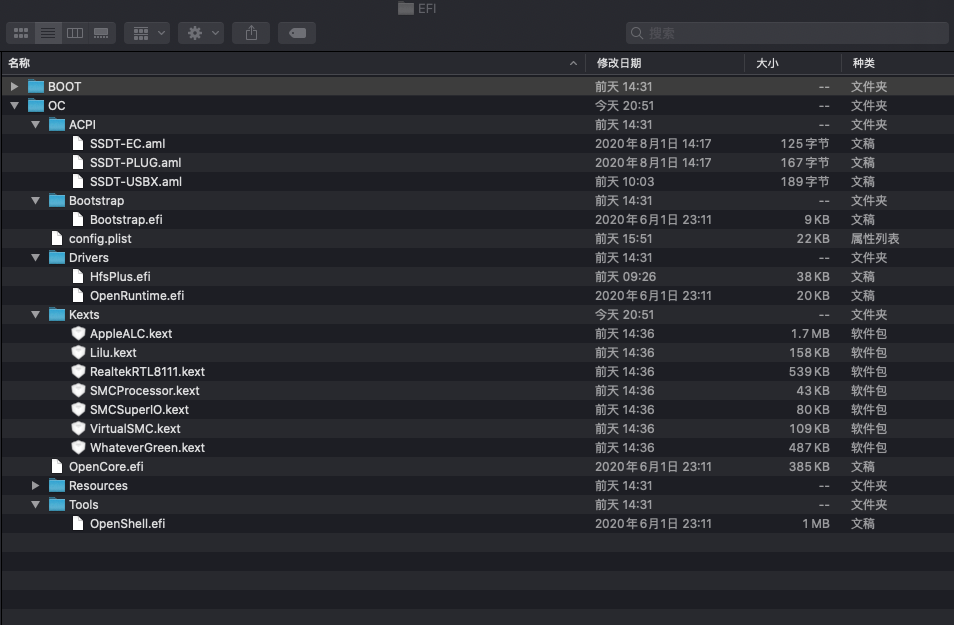The image size is (954, 625).
Task: Select the Resources folder icon
Action: pyautogui.click(x=57, y=486)
